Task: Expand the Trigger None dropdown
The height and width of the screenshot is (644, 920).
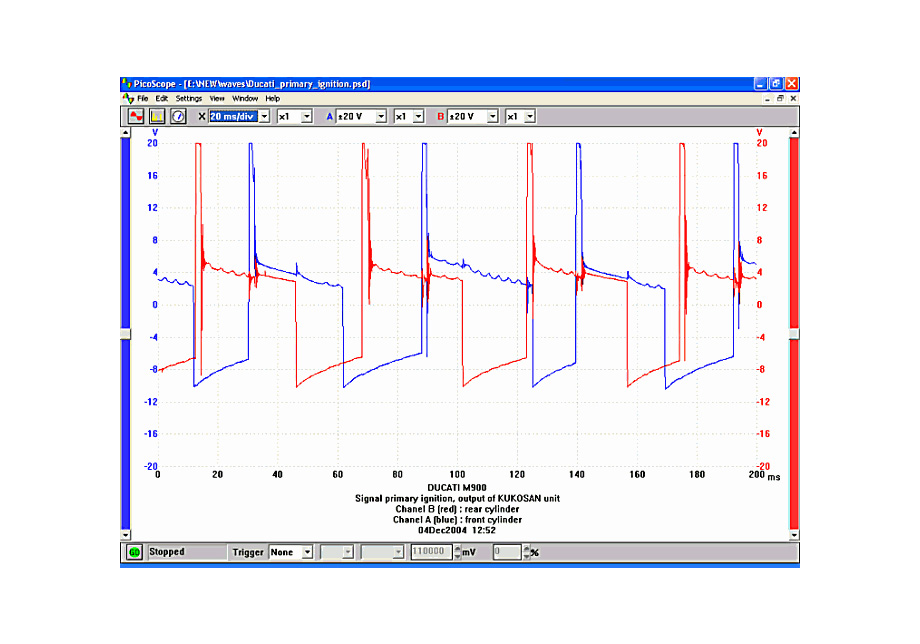Action: [307, 553]
